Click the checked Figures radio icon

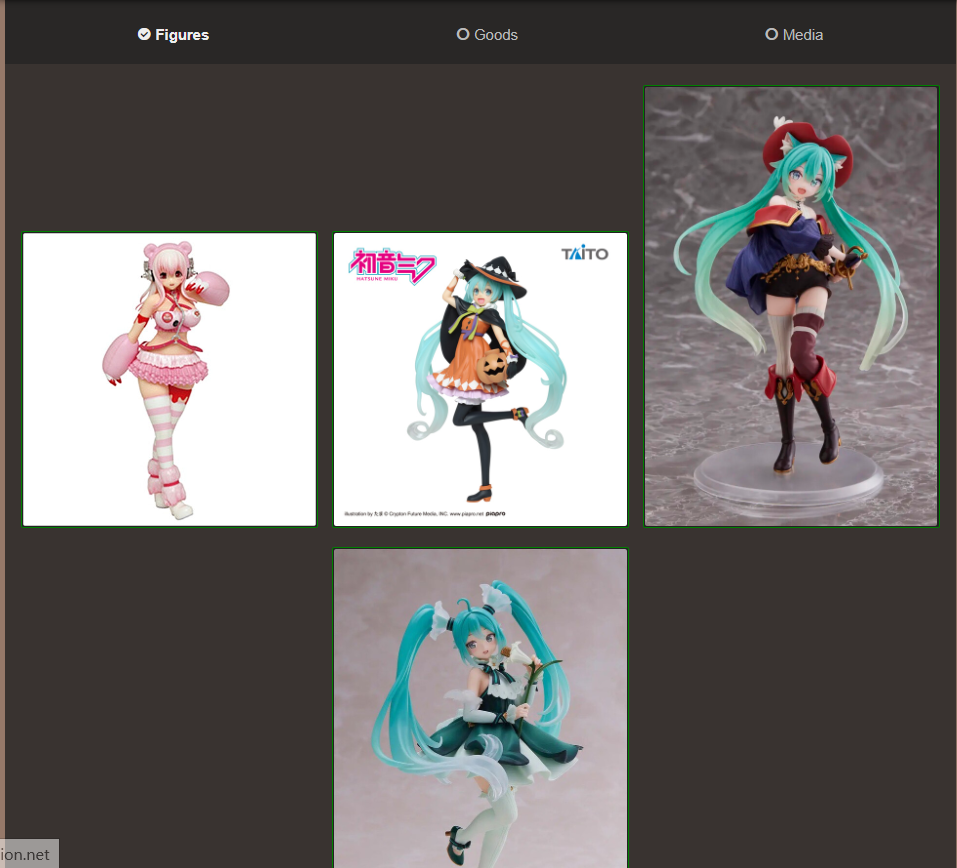click(x=144, y=34)
